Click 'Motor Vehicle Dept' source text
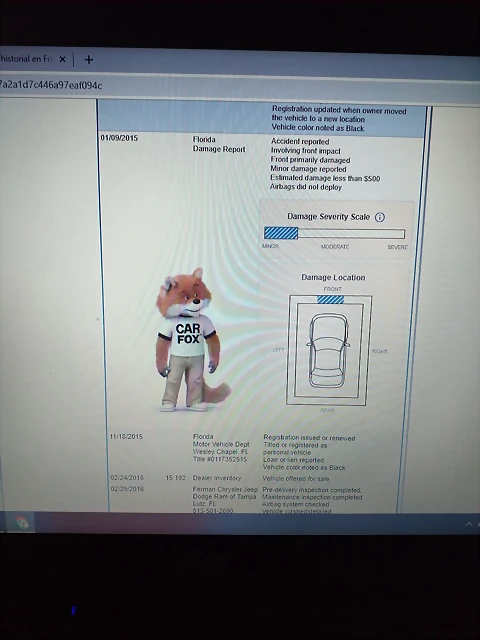 click(x=221, y=444)
